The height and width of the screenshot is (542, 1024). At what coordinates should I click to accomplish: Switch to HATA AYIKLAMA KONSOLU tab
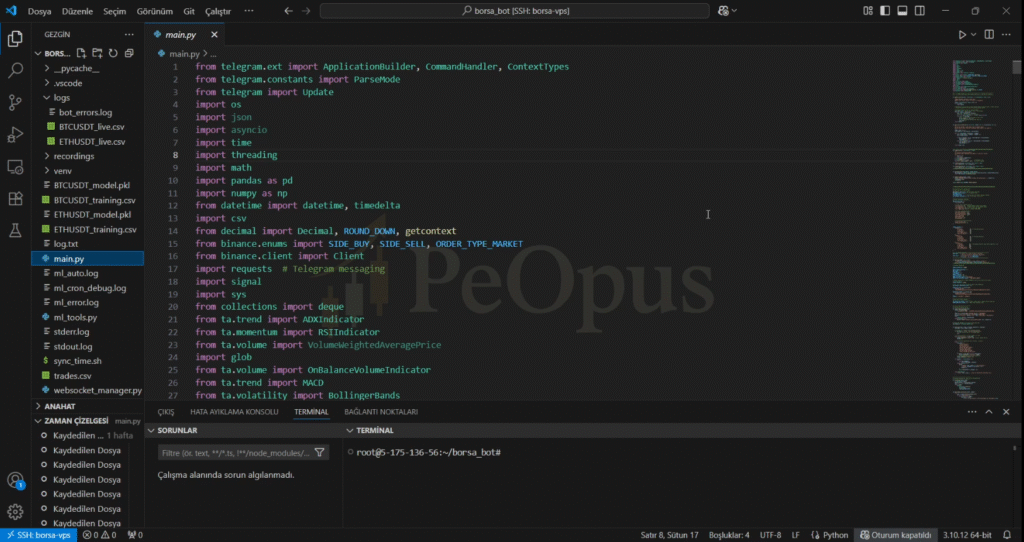pyautogui.click(x=233, y=411)
